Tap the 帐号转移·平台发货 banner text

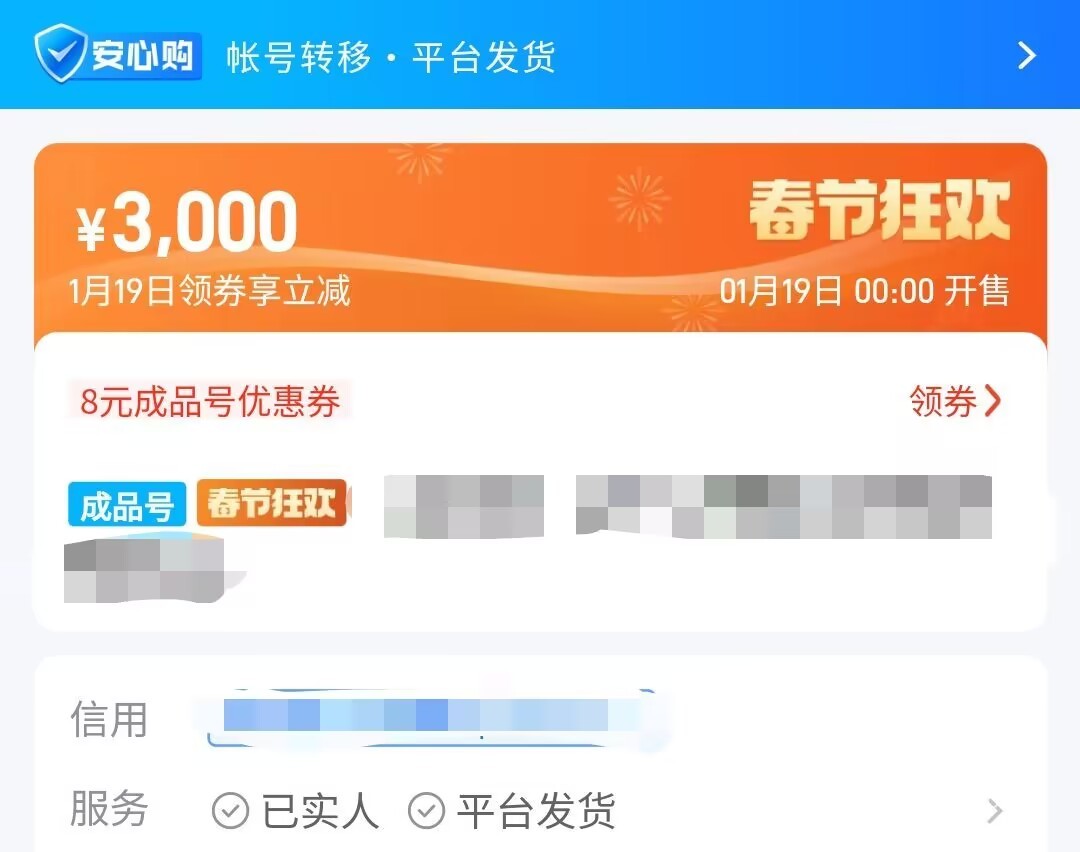point(391,56)
